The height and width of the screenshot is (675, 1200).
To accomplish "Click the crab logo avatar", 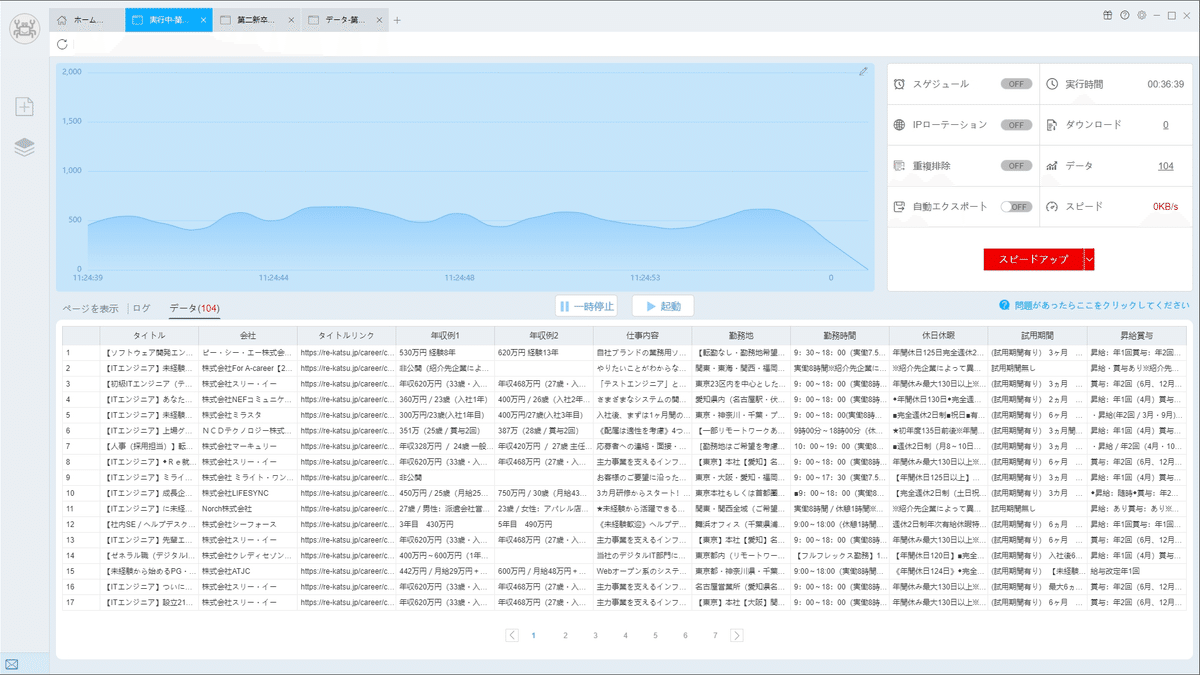I will click(x=24, y=27).
